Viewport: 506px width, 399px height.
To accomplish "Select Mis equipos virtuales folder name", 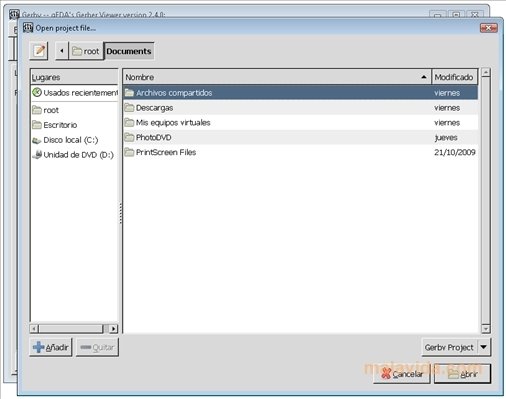I will 173,123.
